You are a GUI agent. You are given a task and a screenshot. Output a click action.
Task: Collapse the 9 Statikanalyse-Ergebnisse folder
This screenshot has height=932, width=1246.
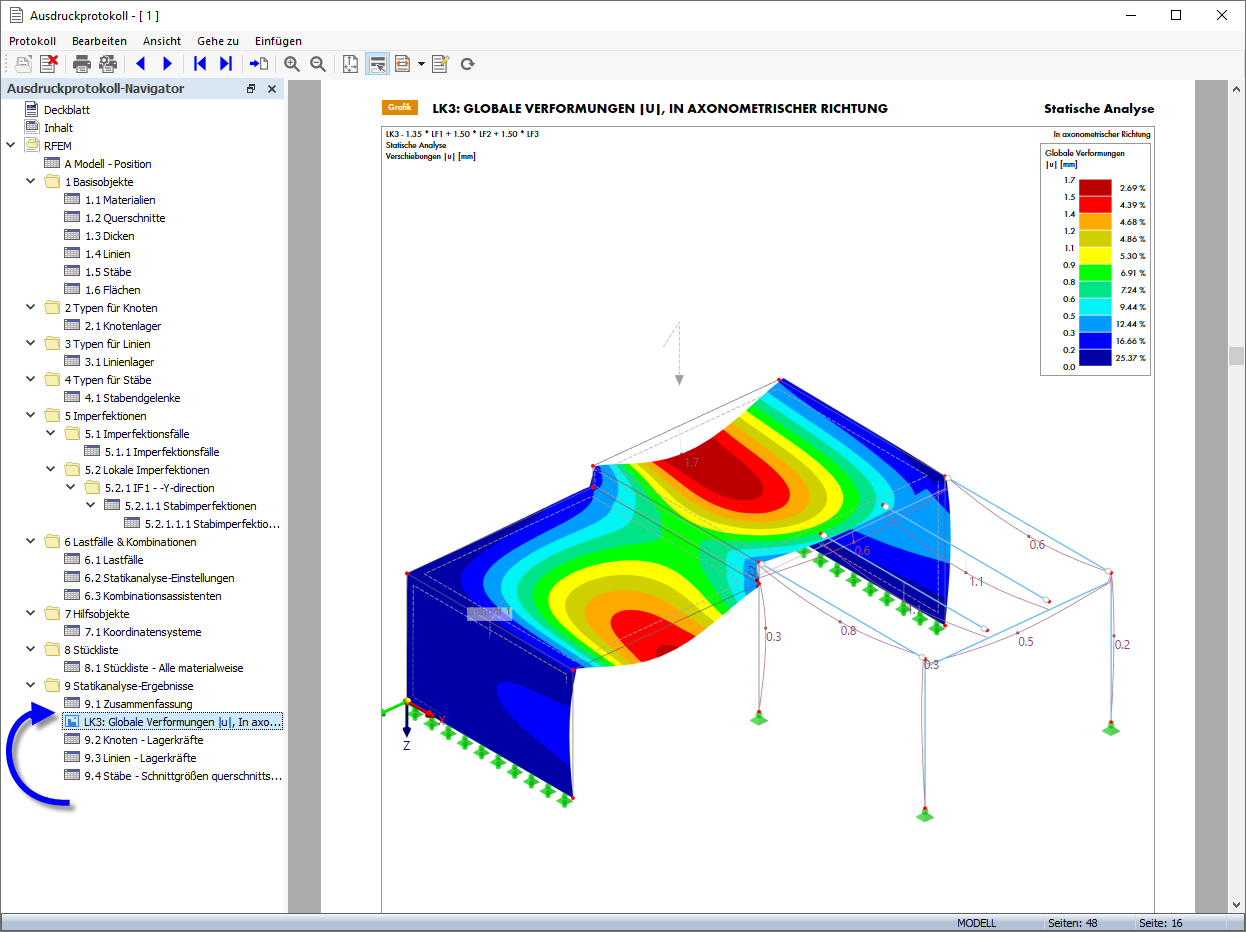30,686
